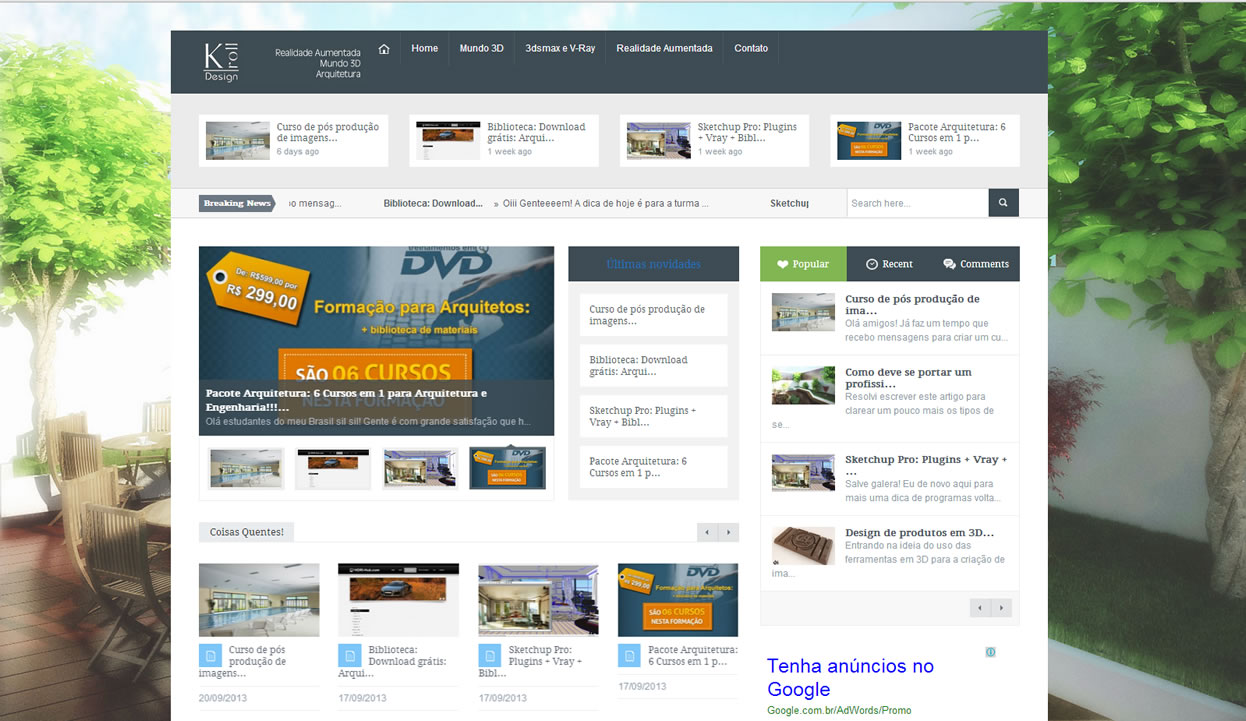Open Mundo 3D menu item
The width and height of the screenshot is (1246, 721).
tap(482, 48)
